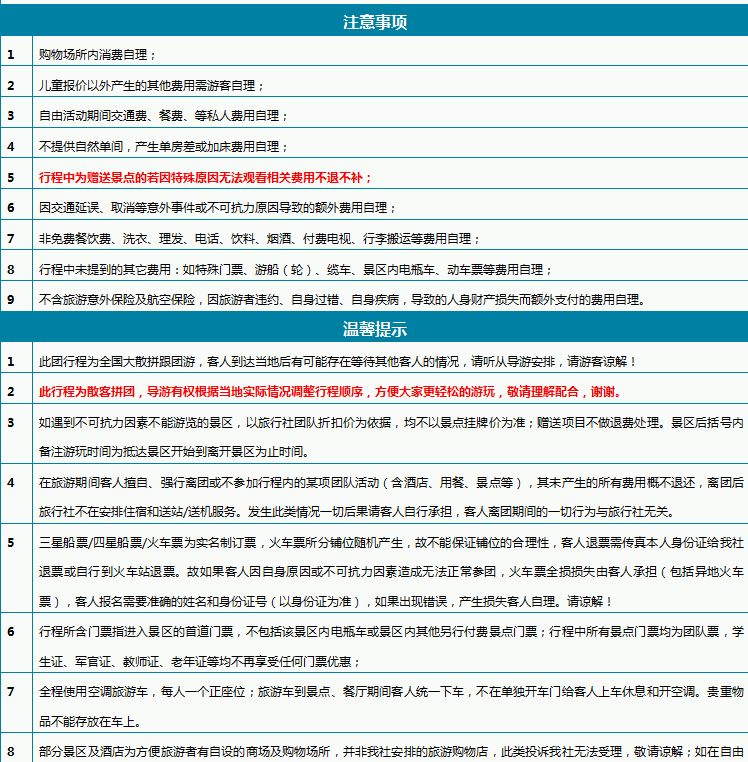Click number 9 cell in 注意事项 table
This screenshot has width=748, height=762.
(x=11, y=299)
